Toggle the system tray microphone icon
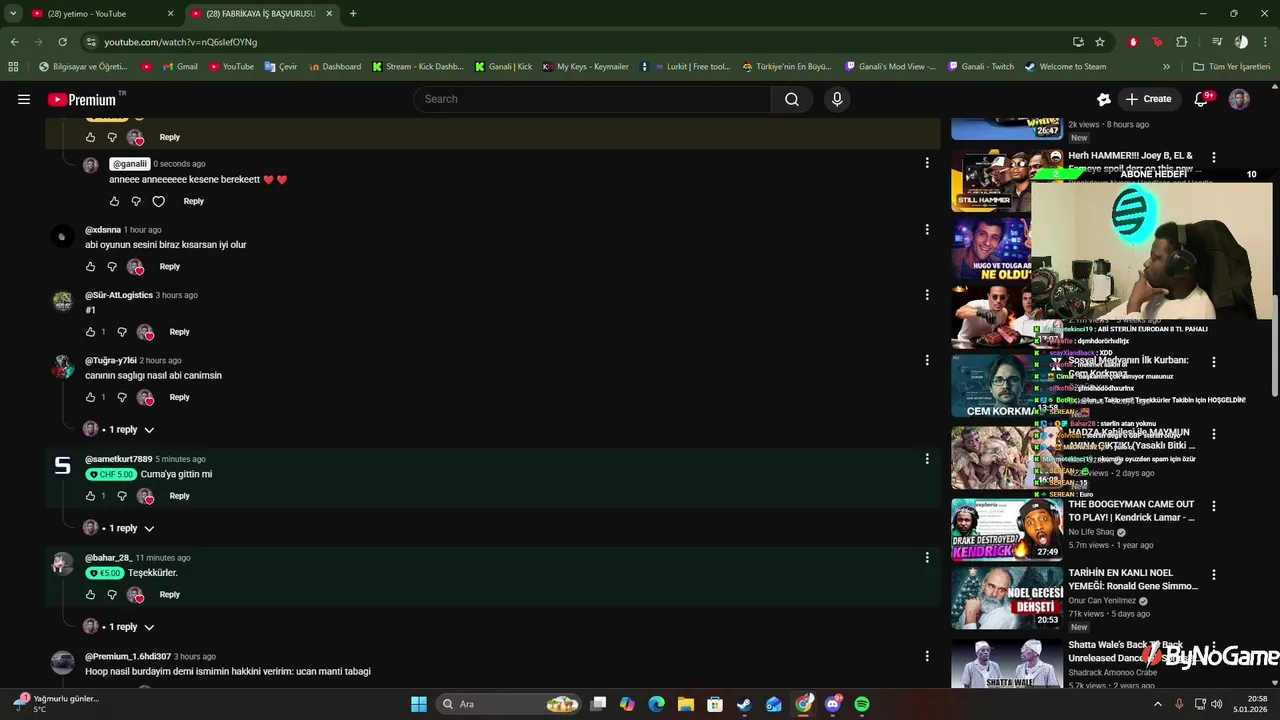 pos(1179,704)
